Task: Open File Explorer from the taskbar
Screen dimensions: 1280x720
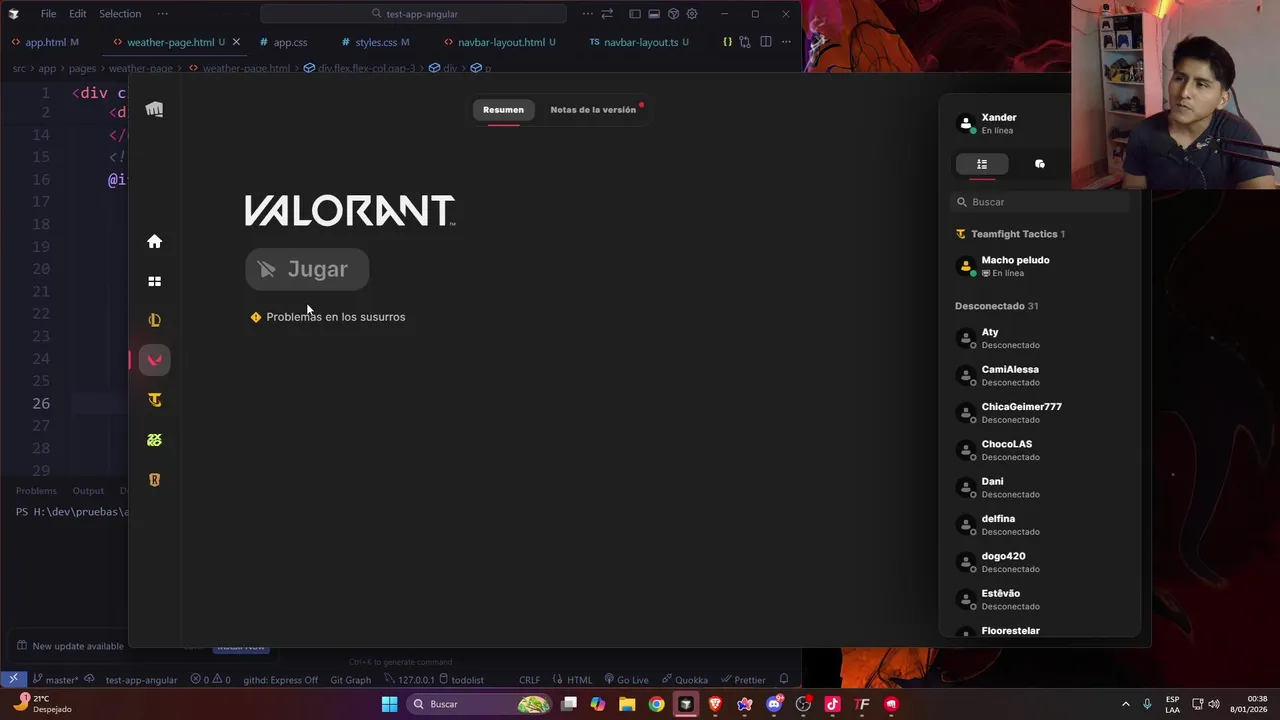Action: 627,704
